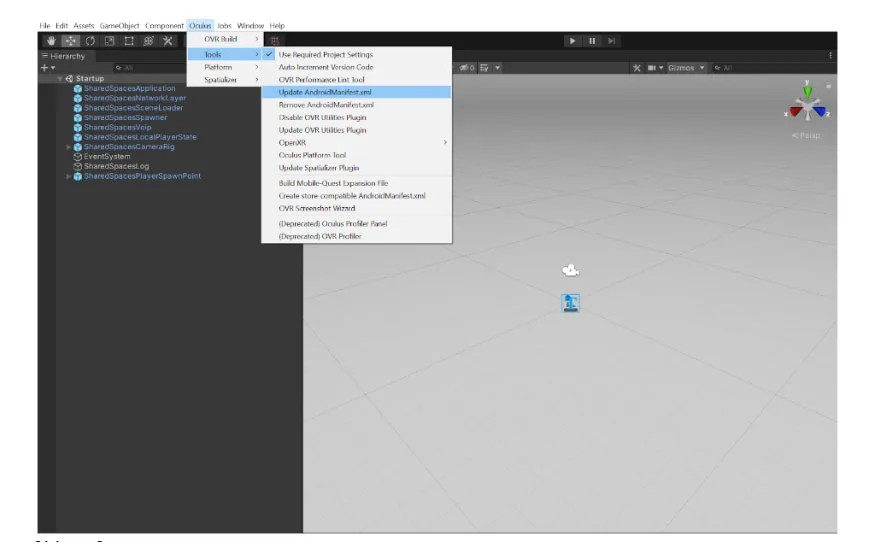Open the Window menu
Viewport: 871px width, 551px height.
250,26
